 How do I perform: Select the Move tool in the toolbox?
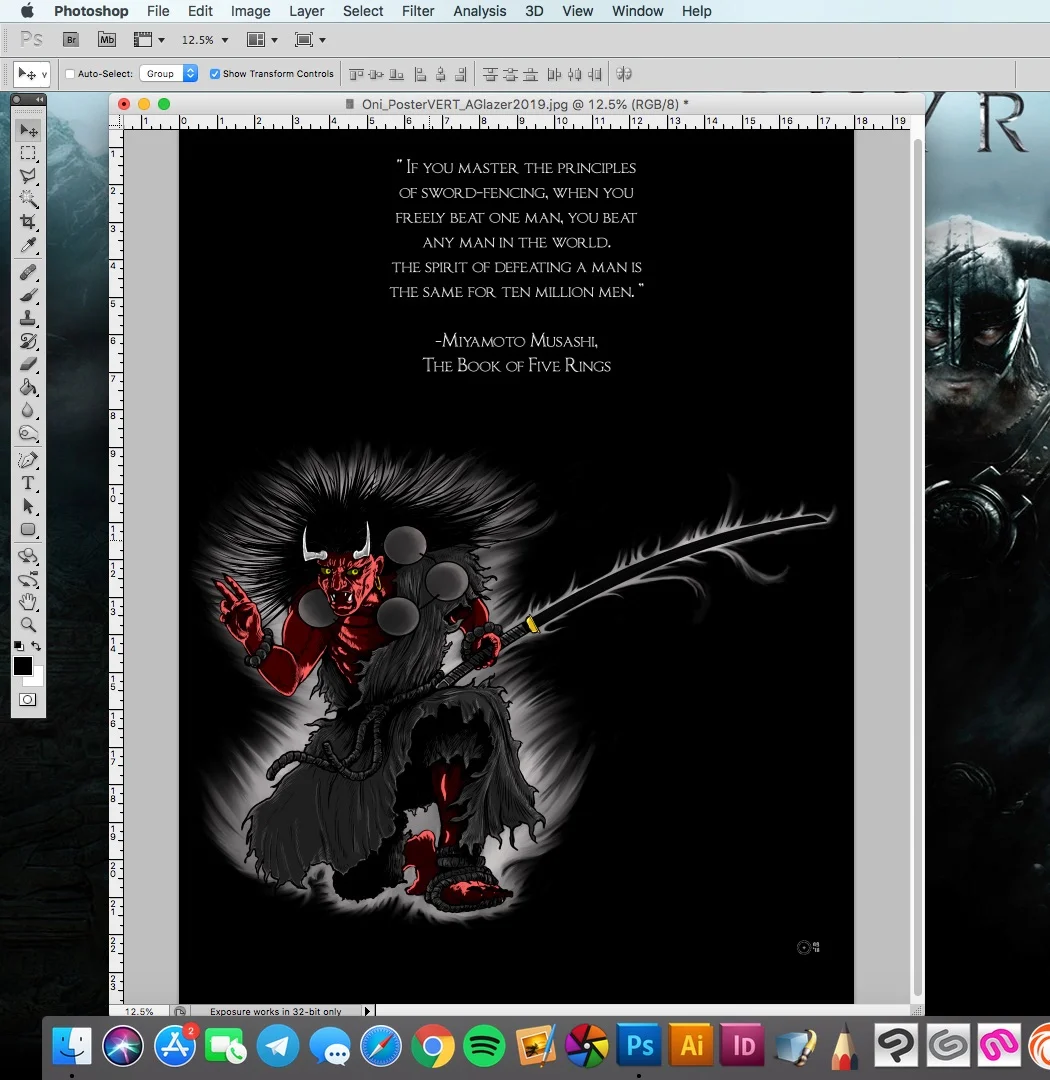pyautogui.click(x=28, y=130)
